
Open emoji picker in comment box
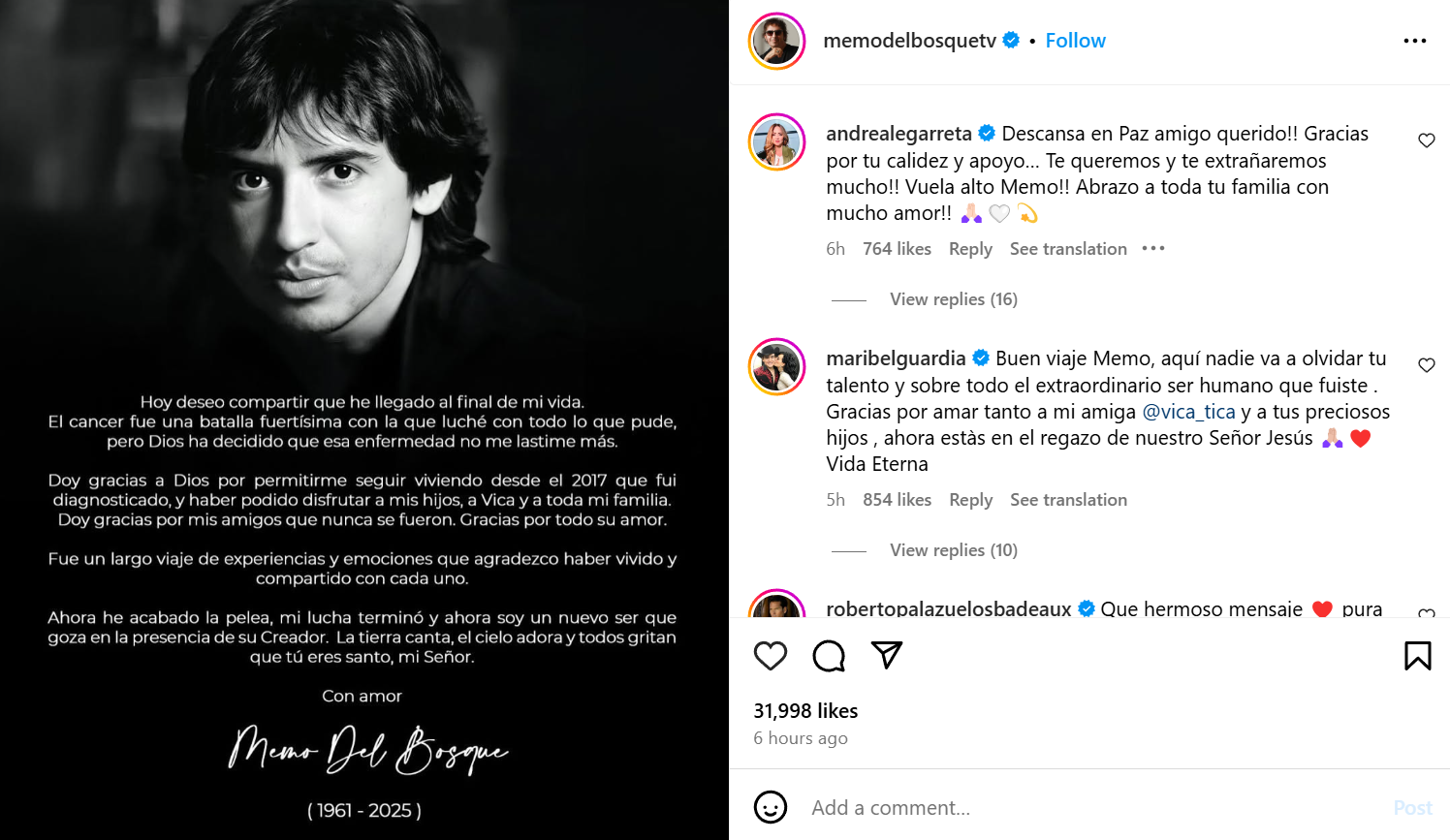click(771, 807)
